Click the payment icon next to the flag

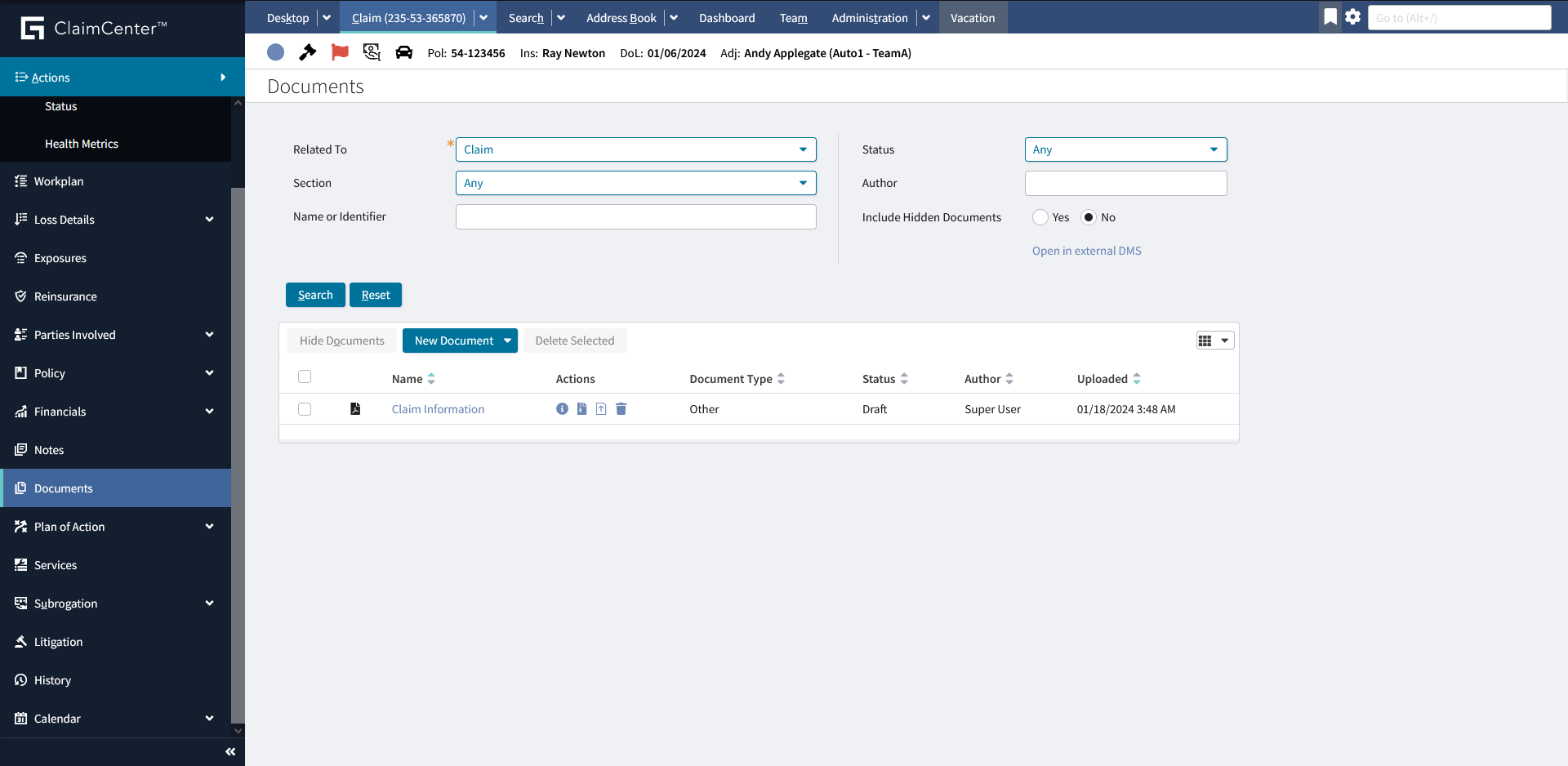pyautogui.click(x=372, y=52)
